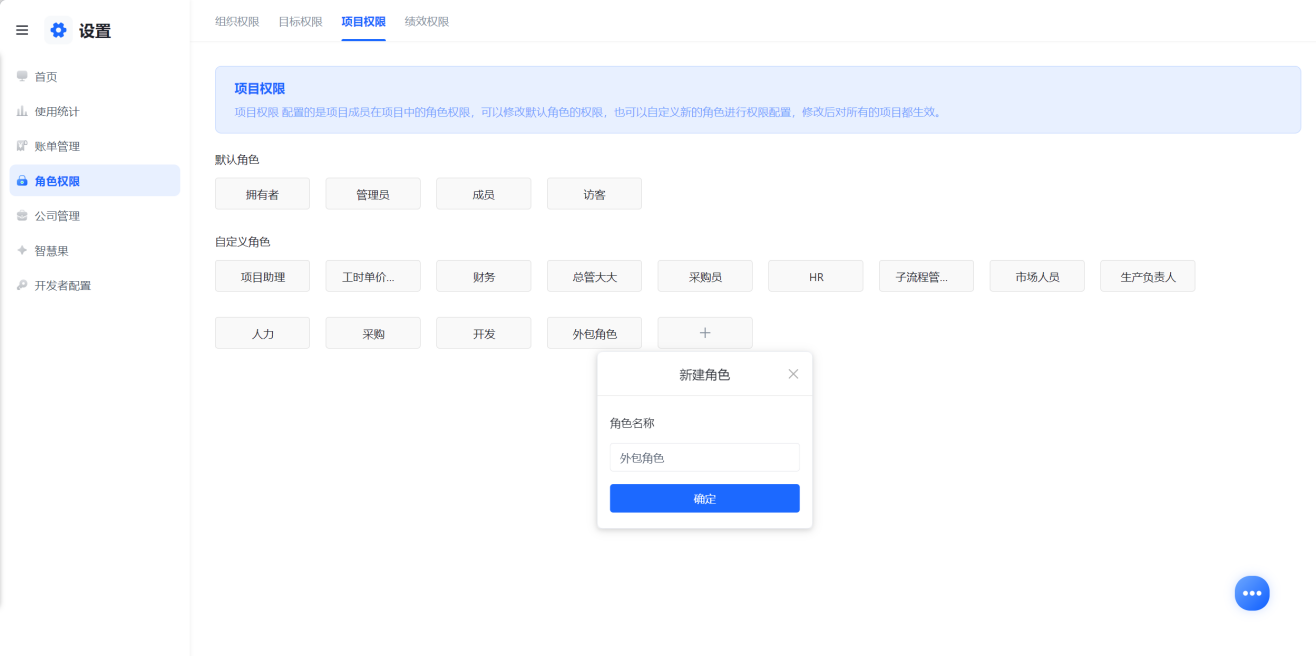
Task: Switch to the 绩效权限 tab
Action: [x=427, y=21]
